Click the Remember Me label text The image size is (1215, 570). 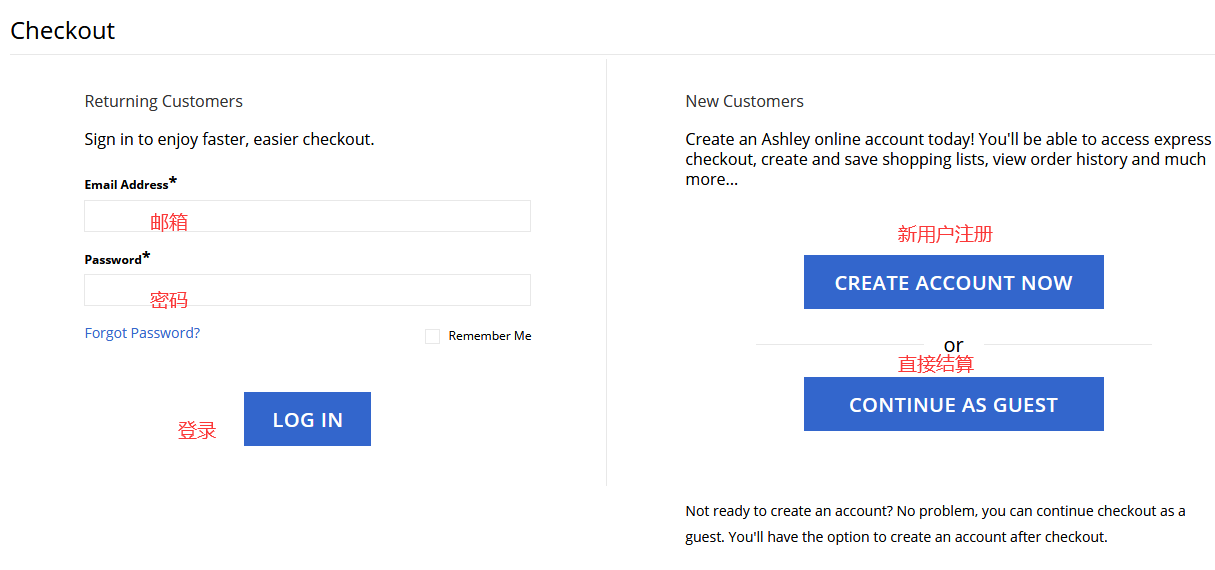489,336
